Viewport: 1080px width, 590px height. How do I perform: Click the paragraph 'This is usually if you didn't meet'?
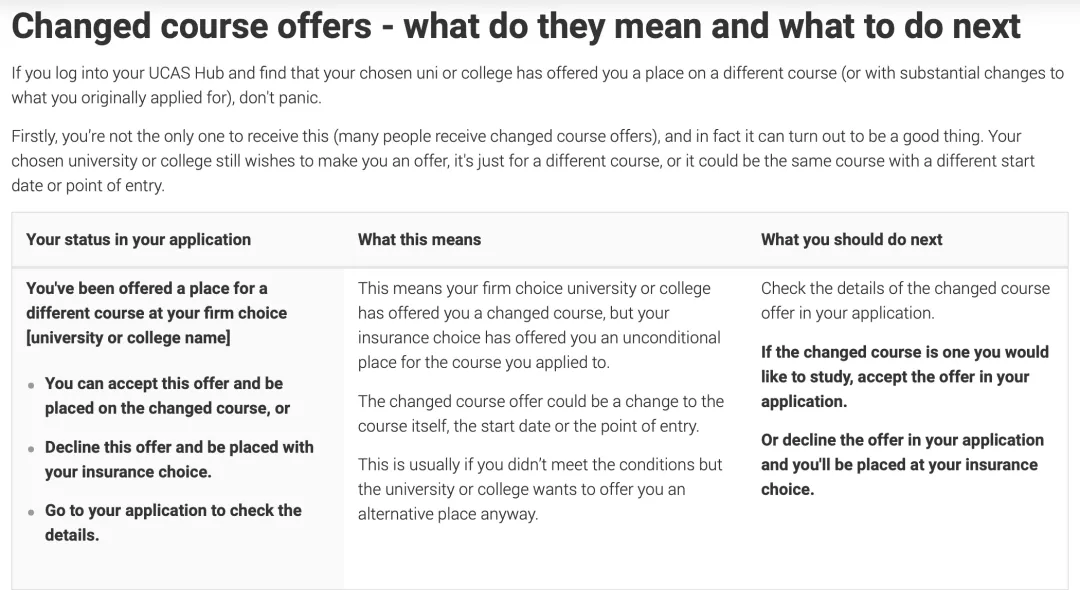click(540, 489)
